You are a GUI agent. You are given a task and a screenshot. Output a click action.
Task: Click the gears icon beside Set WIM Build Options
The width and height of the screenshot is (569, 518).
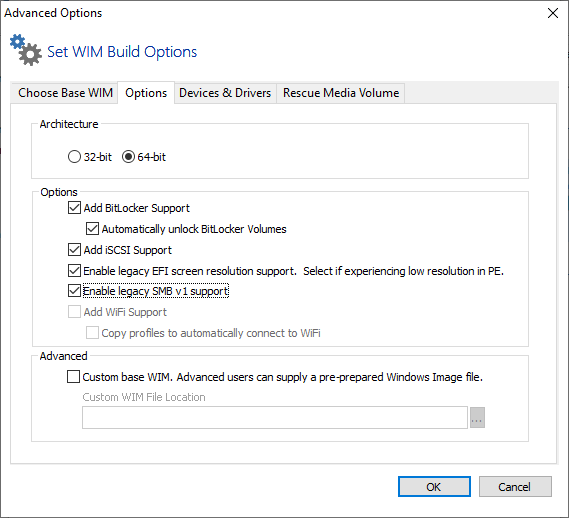pyautogui.click(x=26, y=50)
